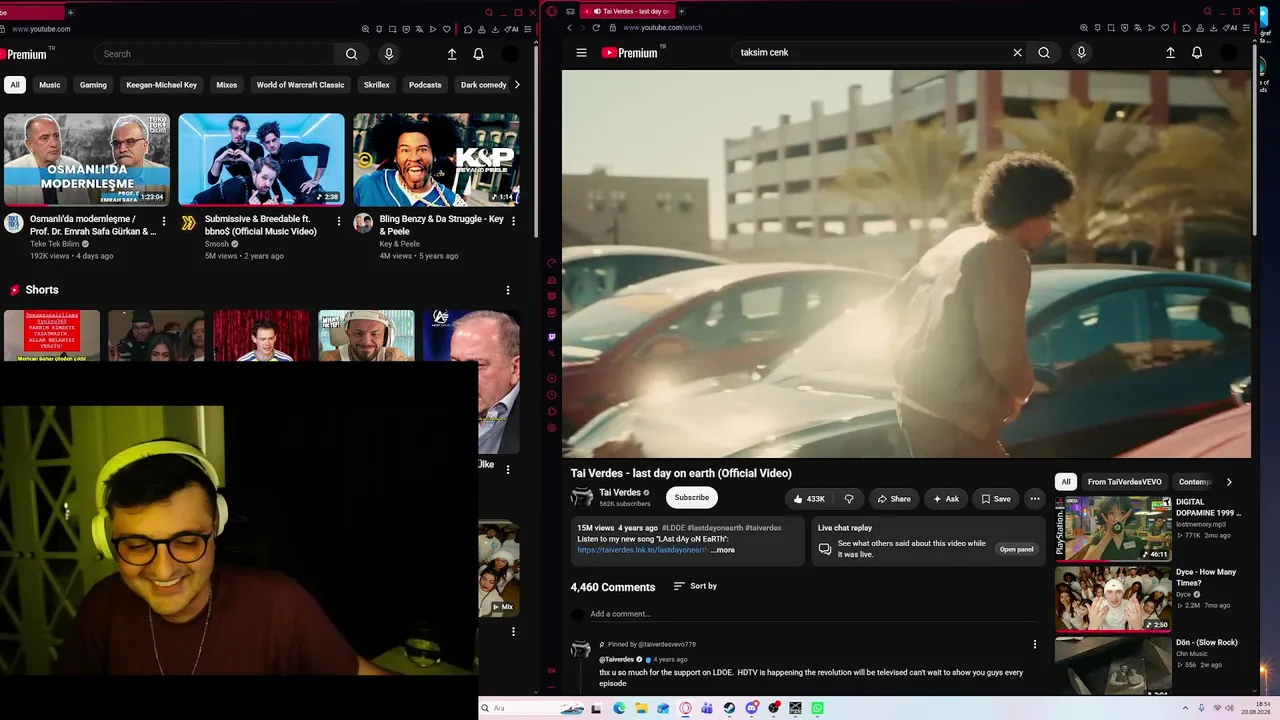Click the search magnifier in the left YouTube window
The width and height of the screenshot is (1280, 720).
(x=351, y=54)
